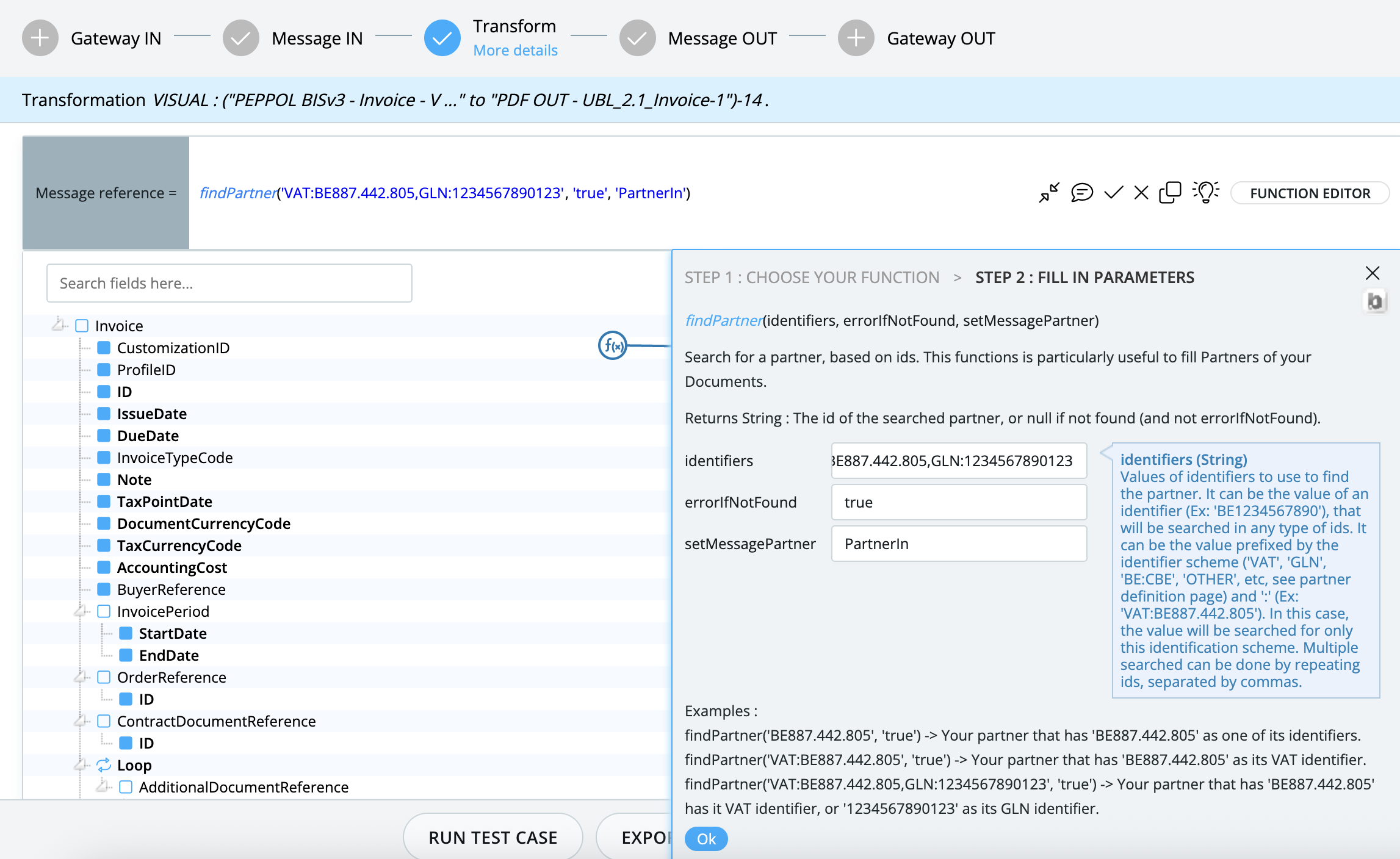Toggle the Invoice checkbox

(82, 326)
